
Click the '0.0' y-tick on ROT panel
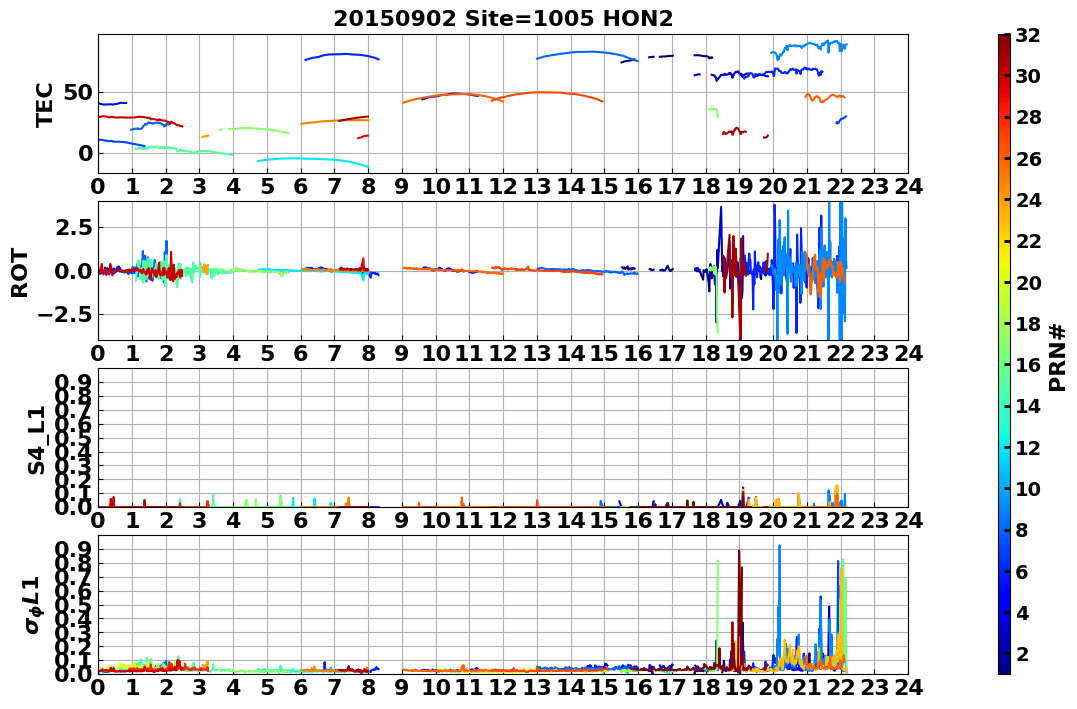pos(74,271)
